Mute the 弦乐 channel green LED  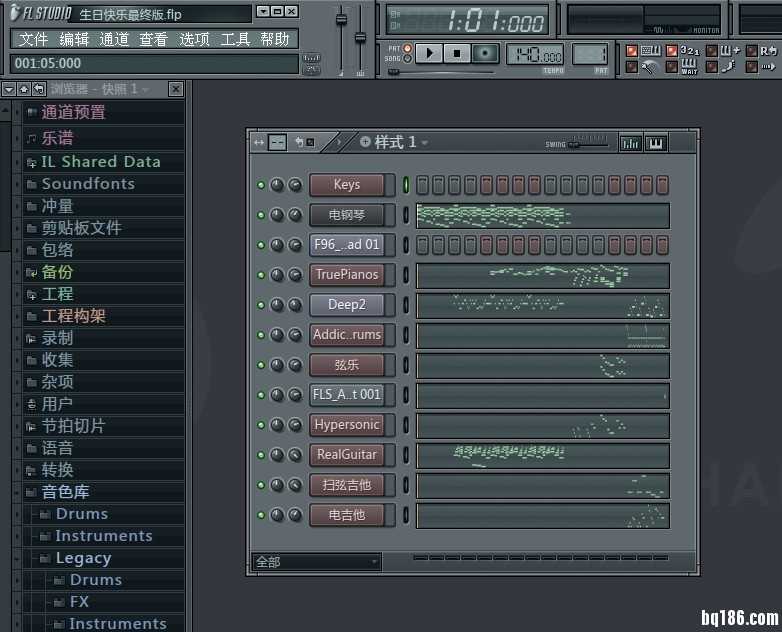[261, 365]
